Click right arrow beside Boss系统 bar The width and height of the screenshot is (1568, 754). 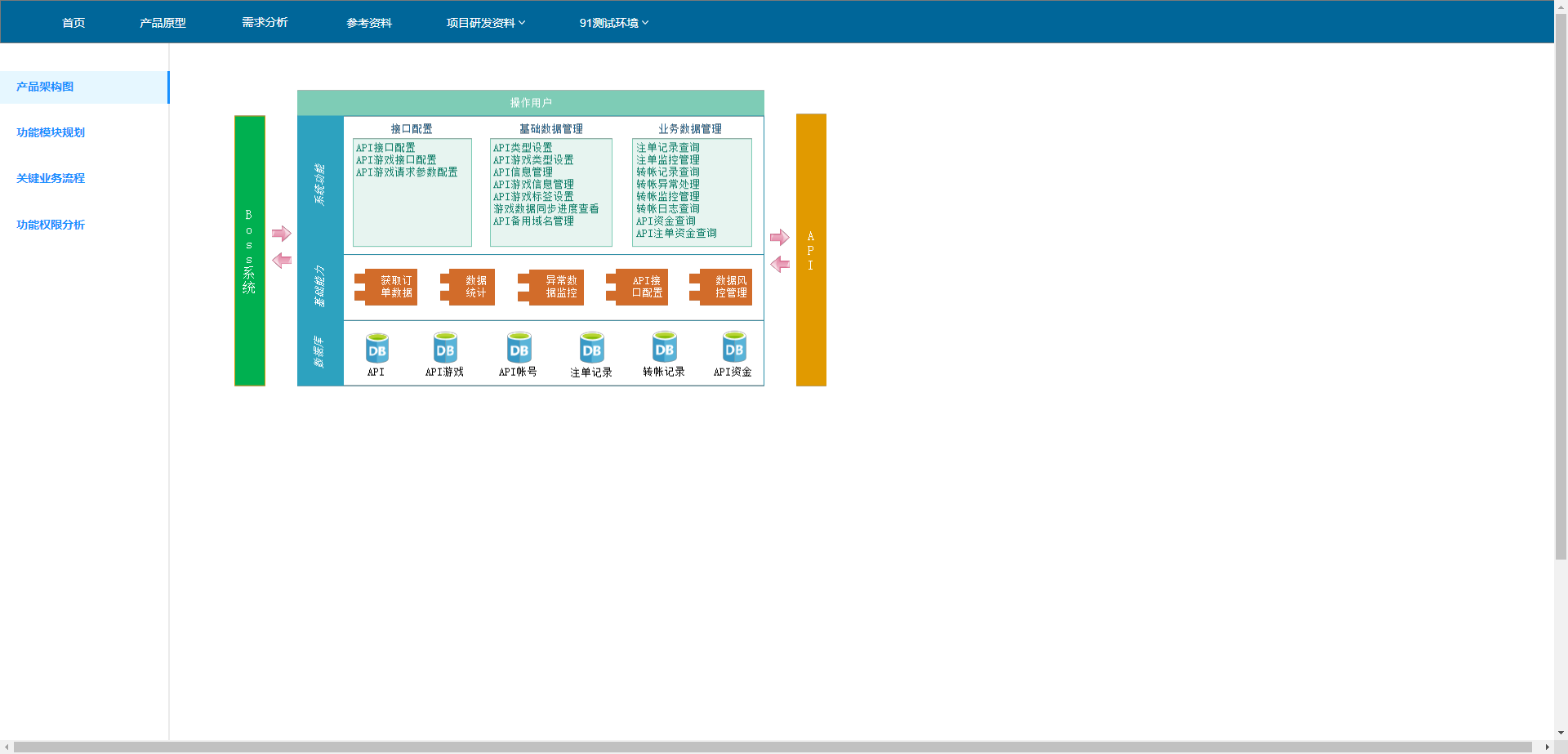coord(282,234)
